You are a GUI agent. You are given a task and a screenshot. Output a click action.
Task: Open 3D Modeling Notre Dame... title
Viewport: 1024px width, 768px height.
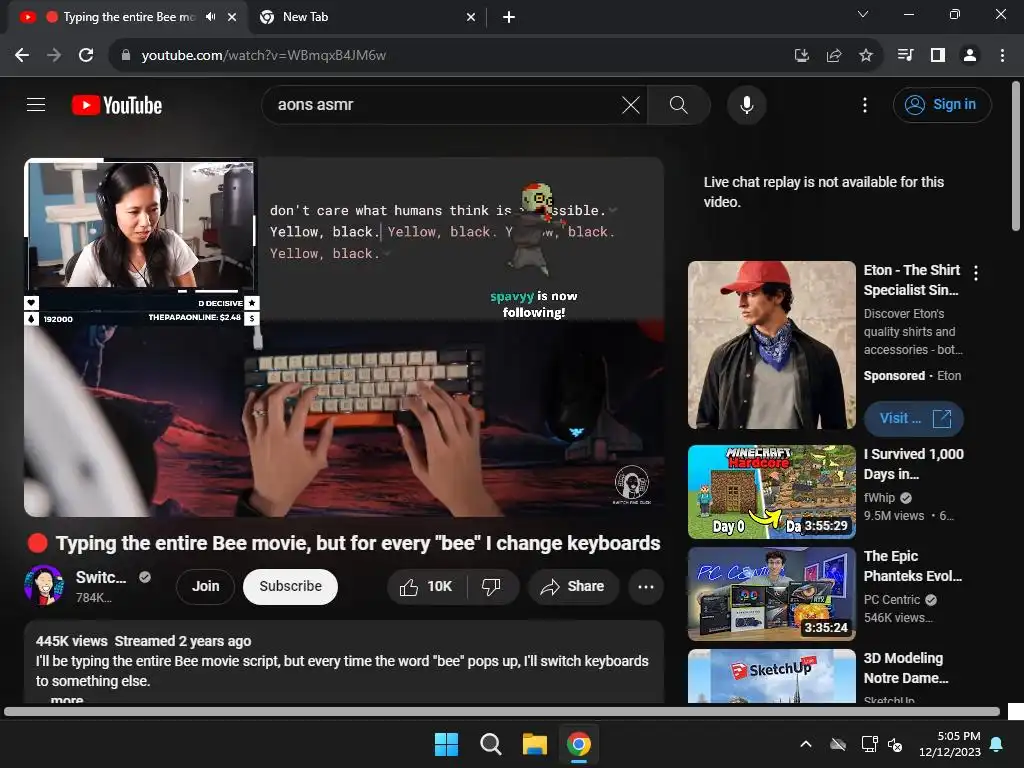(906, 667)
